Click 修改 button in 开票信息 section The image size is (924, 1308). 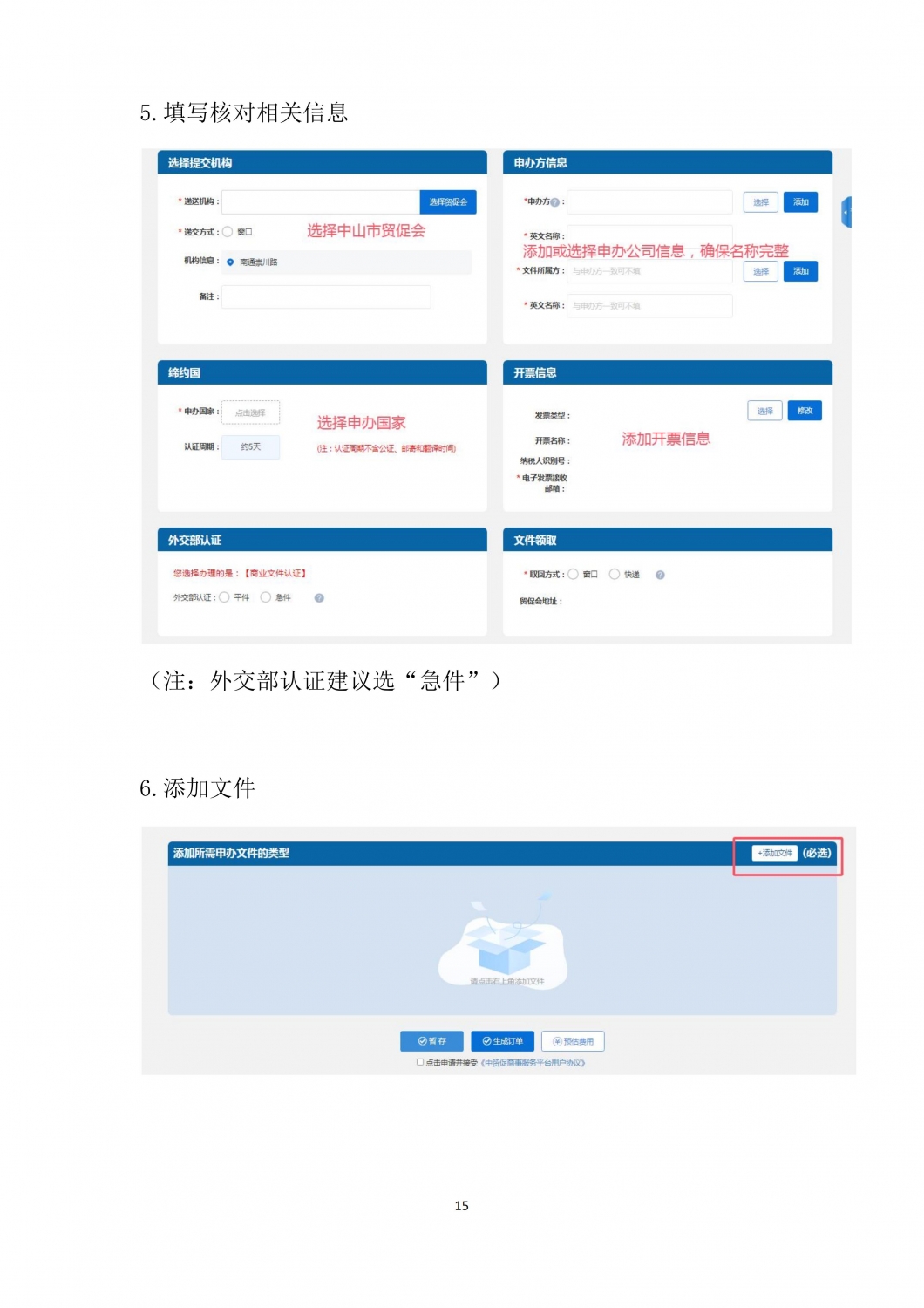(805, 411)
